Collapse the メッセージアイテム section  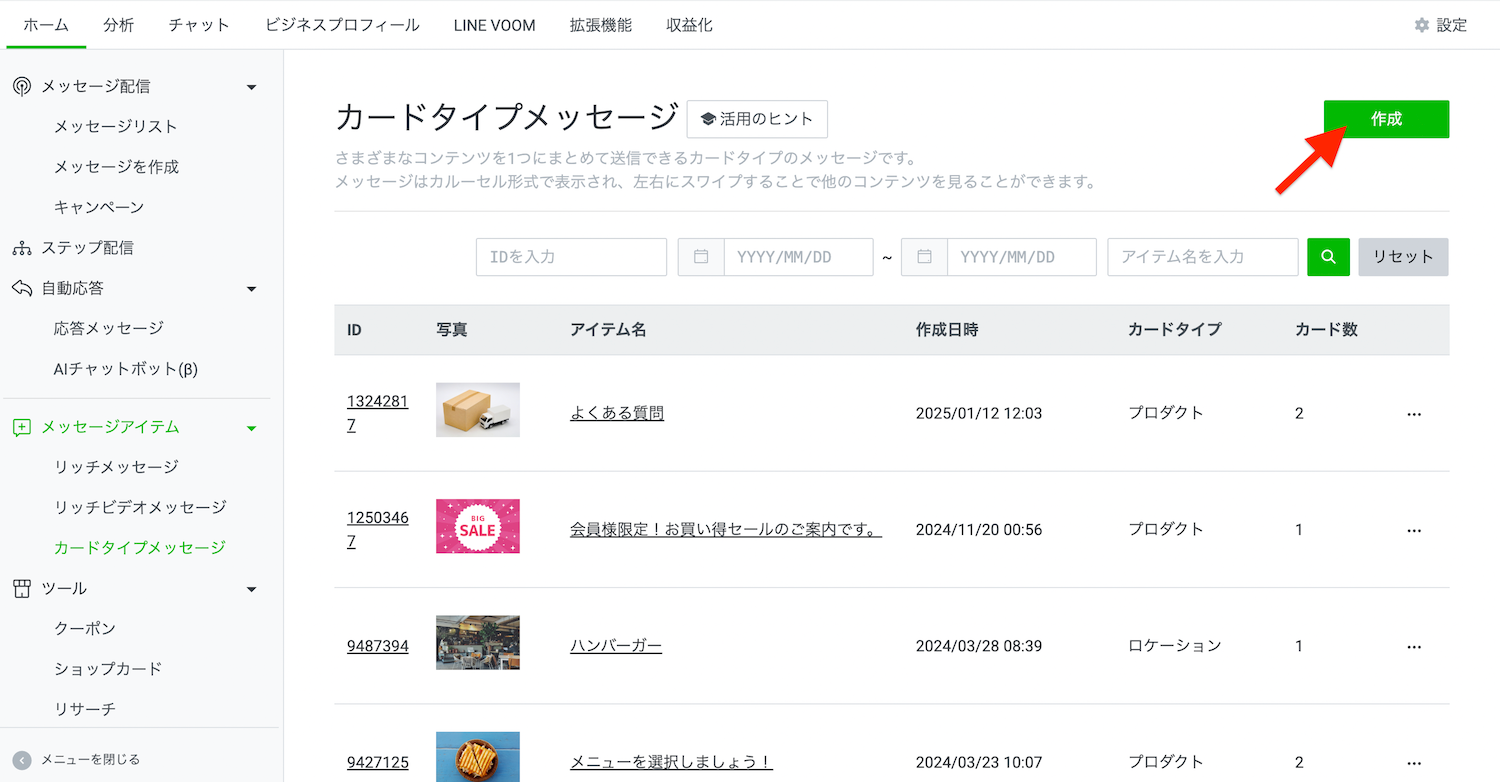click(x=251, y=428)
